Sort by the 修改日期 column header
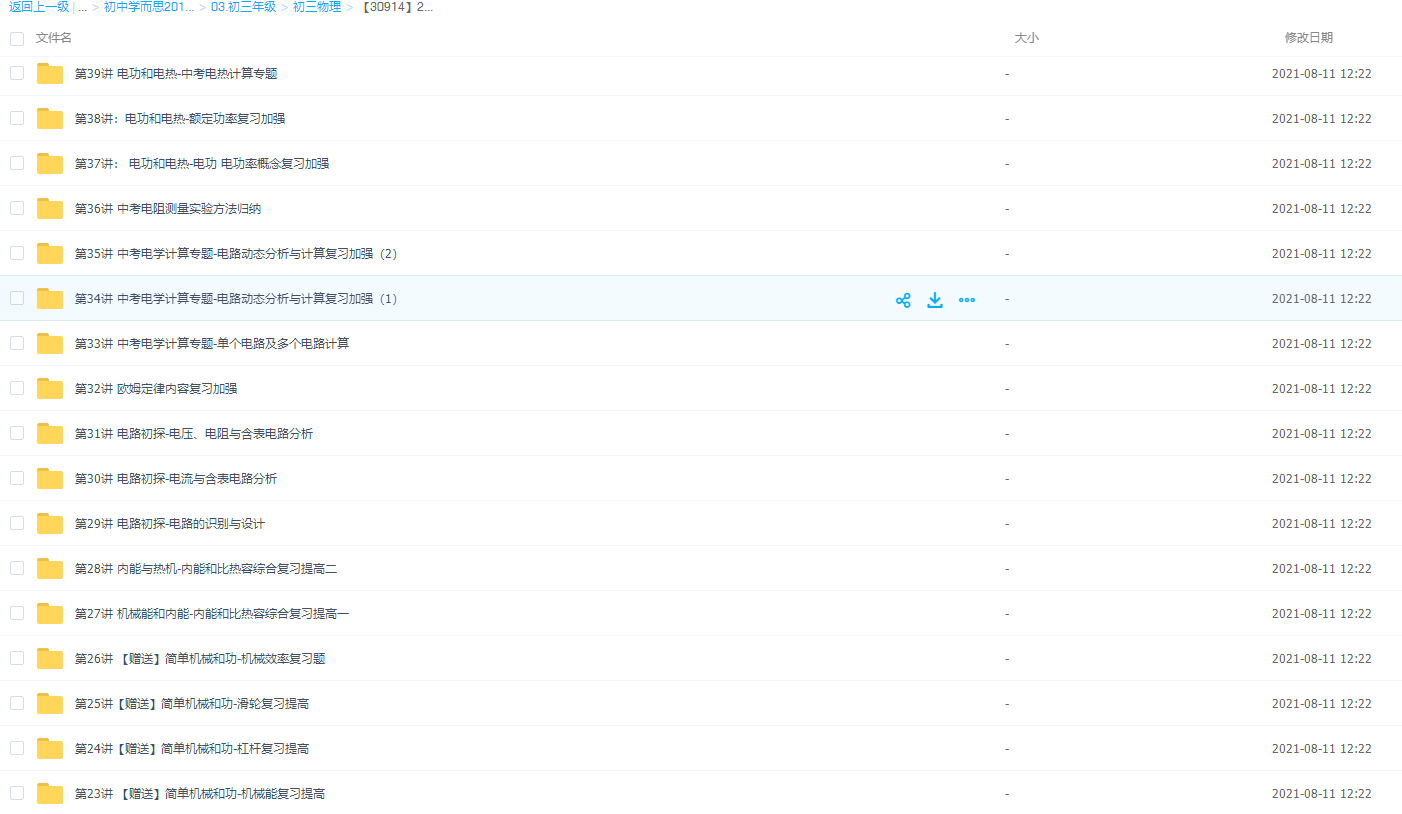This screenshot has width=1402, height=814. [x=1308, y=38]
